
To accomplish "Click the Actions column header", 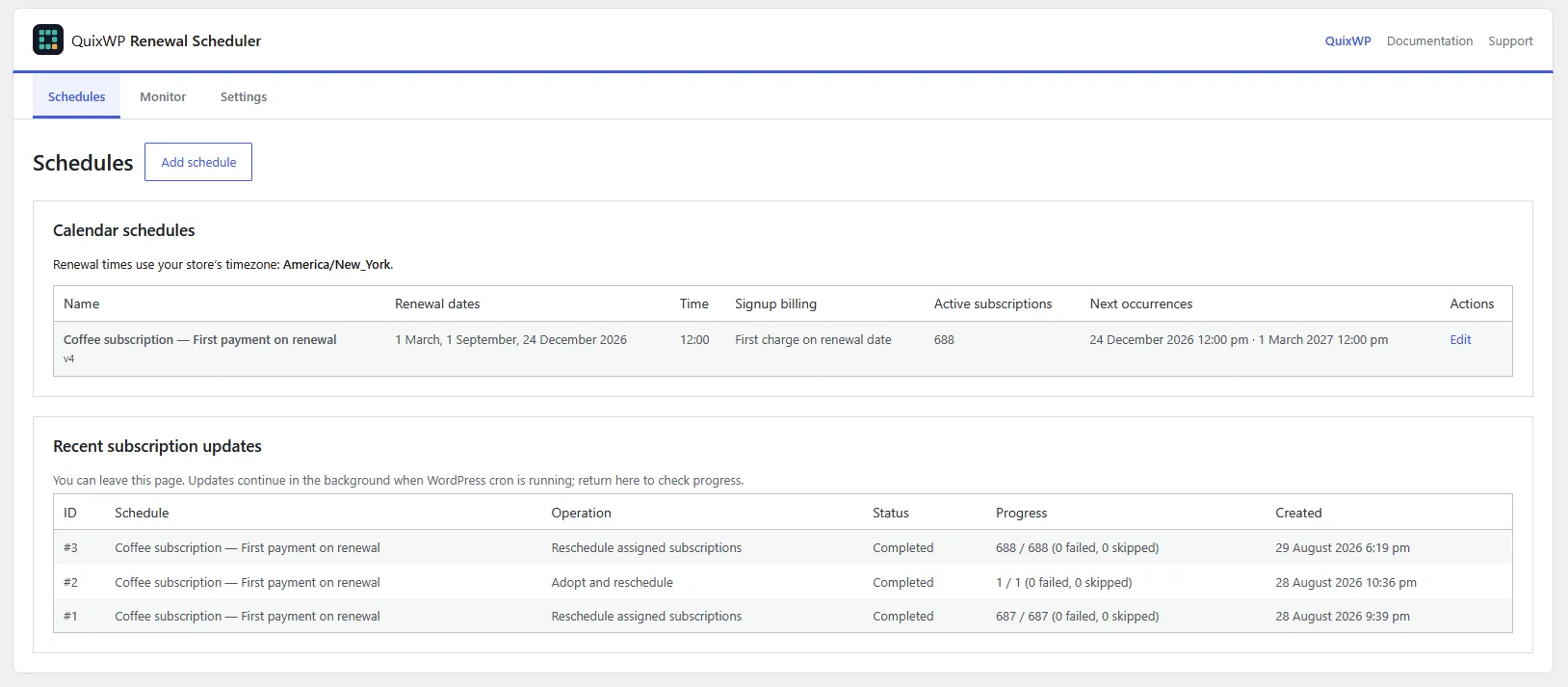I will (x=1472, y=304).
